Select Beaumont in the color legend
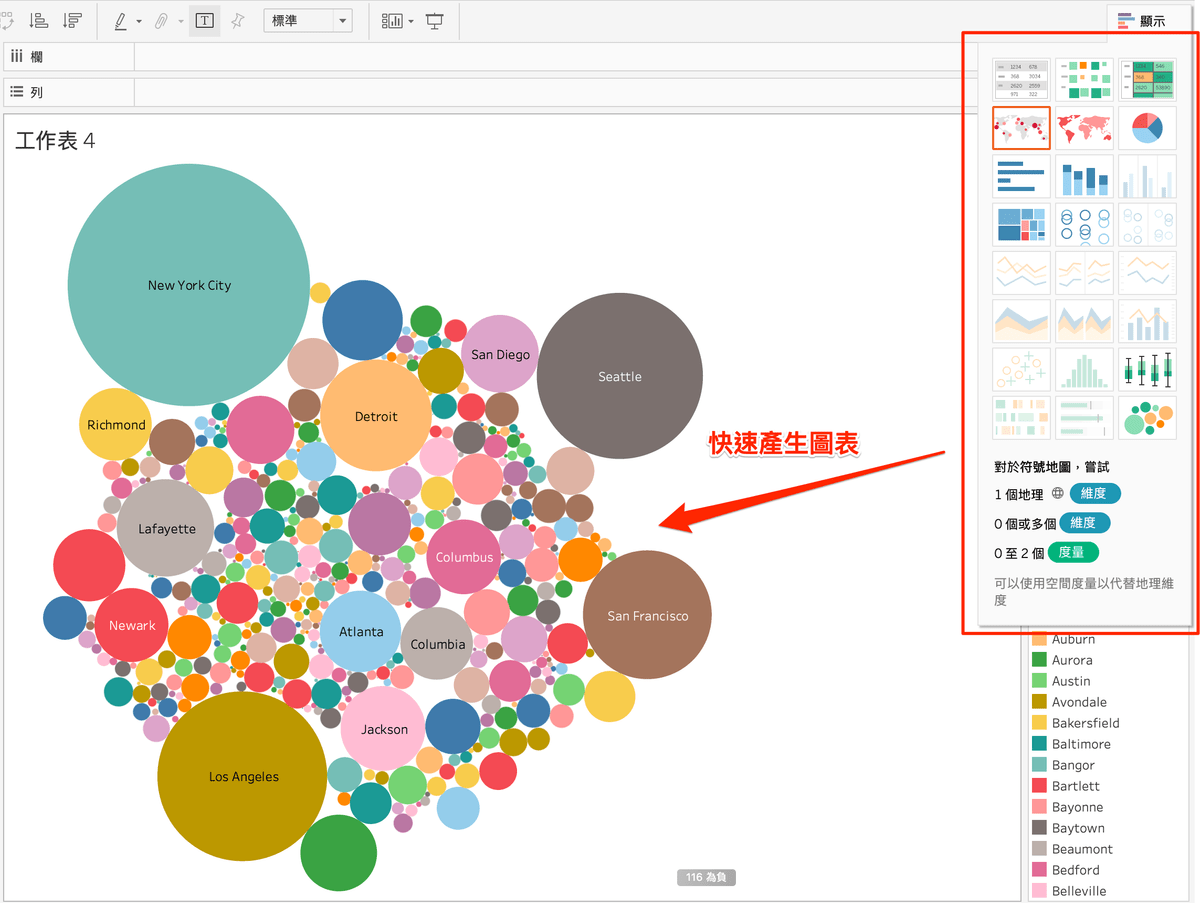 (x=1082, y=849)
